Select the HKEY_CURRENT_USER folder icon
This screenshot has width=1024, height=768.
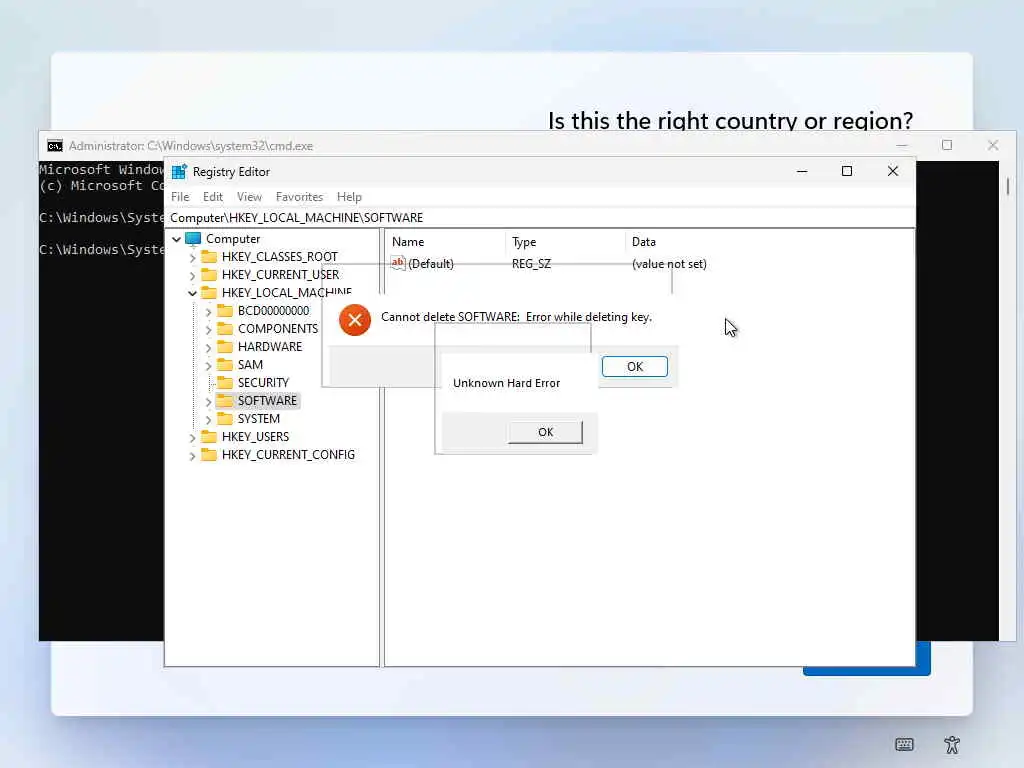209,274
